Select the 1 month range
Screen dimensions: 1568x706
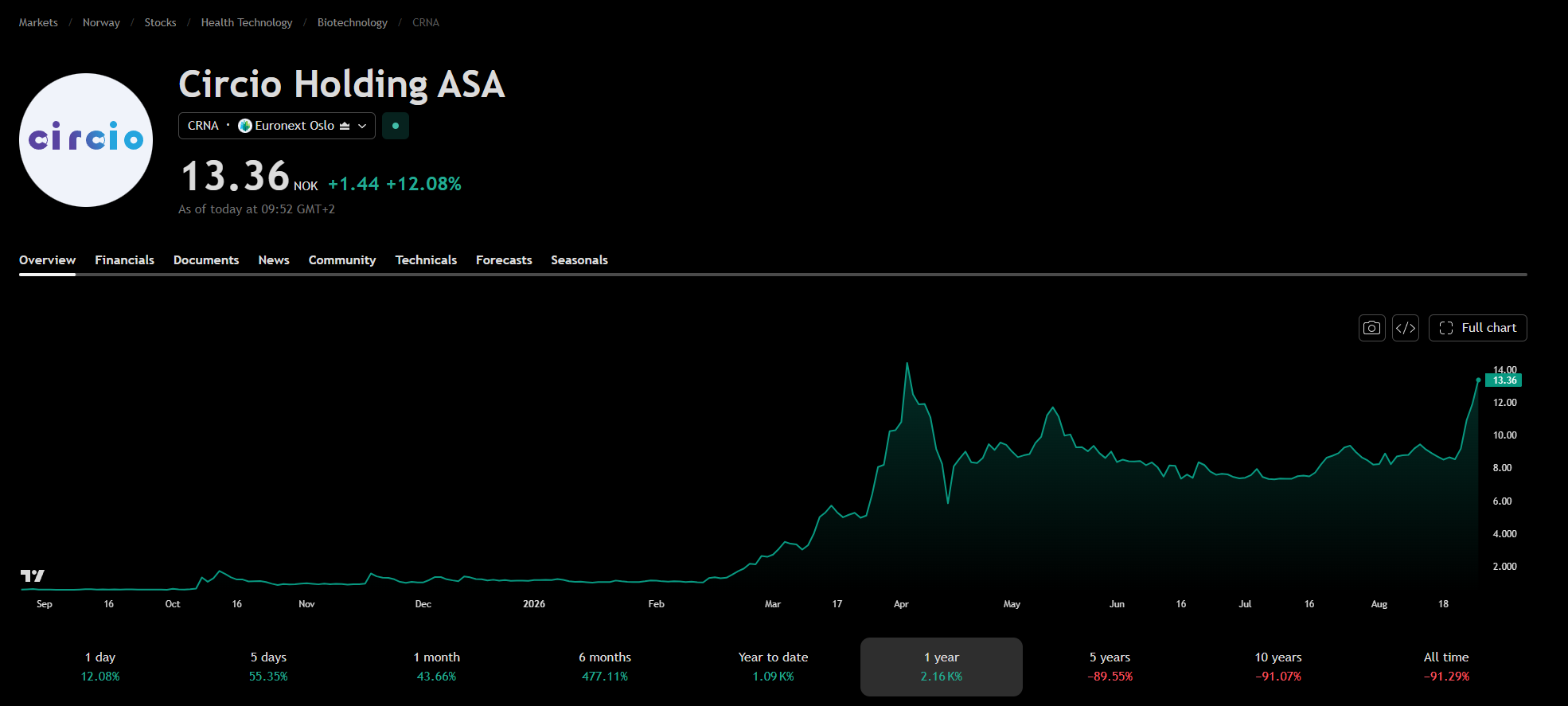[437, 667]
